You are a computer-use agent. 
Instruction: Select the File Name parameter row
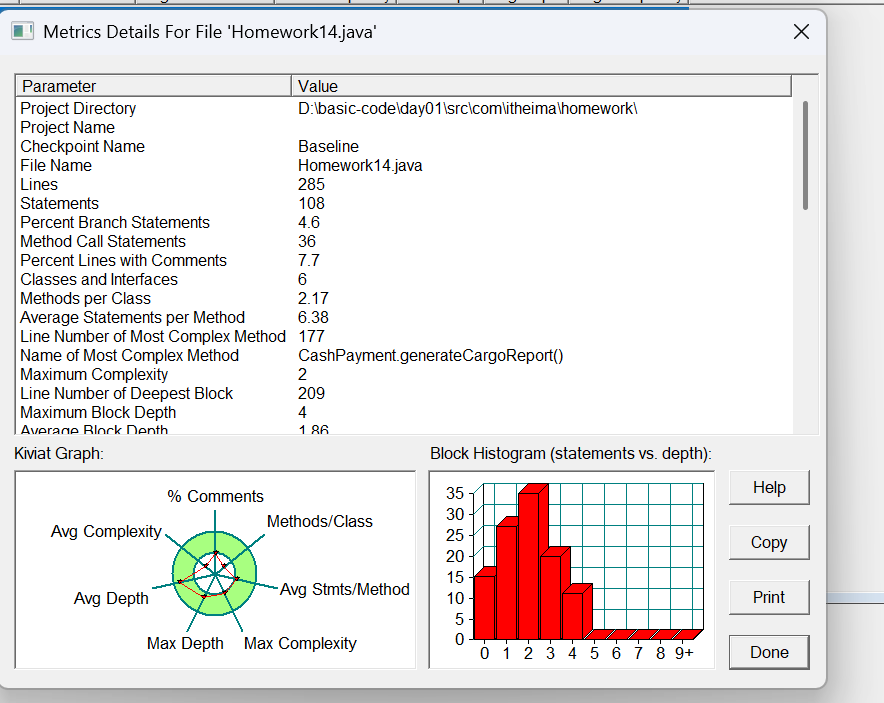point(404,166)
